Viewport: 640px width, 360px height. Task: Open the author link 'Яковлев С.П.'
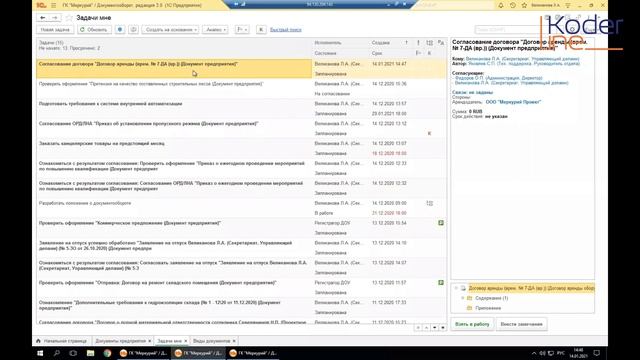point(524,64)
